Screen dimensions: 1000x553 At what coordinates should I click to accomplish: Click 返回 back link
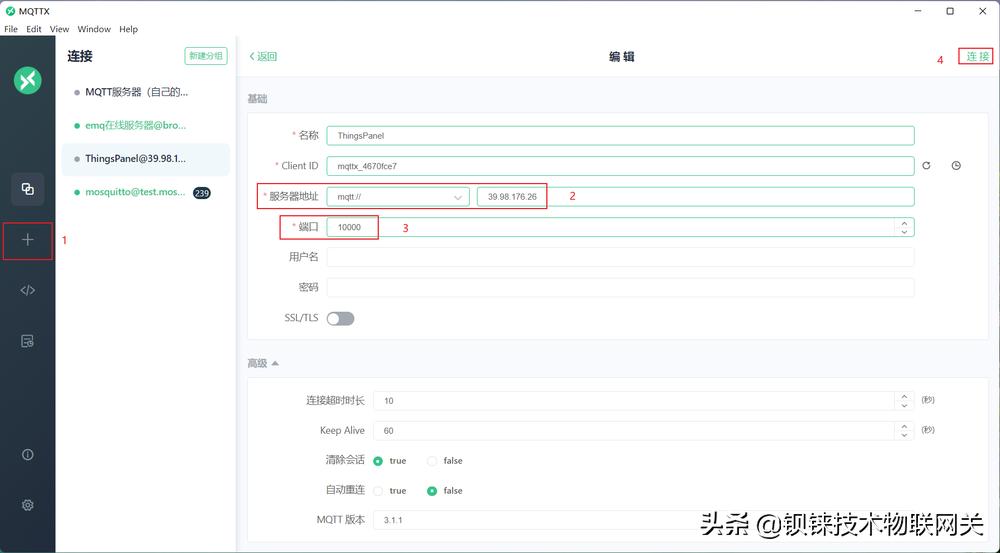pyautogui.click(x=263, y=57)
